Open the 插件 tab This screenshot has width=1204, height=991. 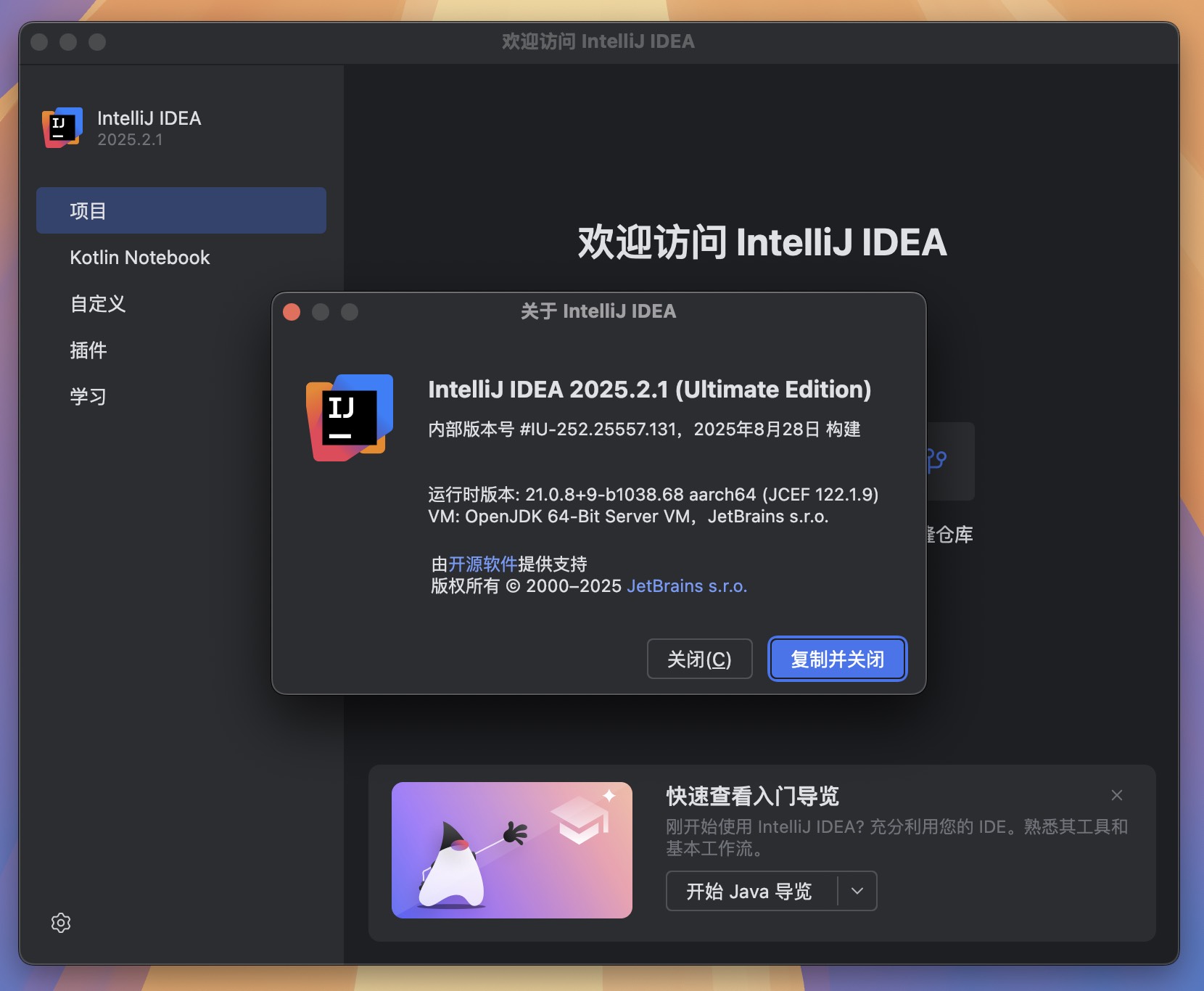[181, 350]
